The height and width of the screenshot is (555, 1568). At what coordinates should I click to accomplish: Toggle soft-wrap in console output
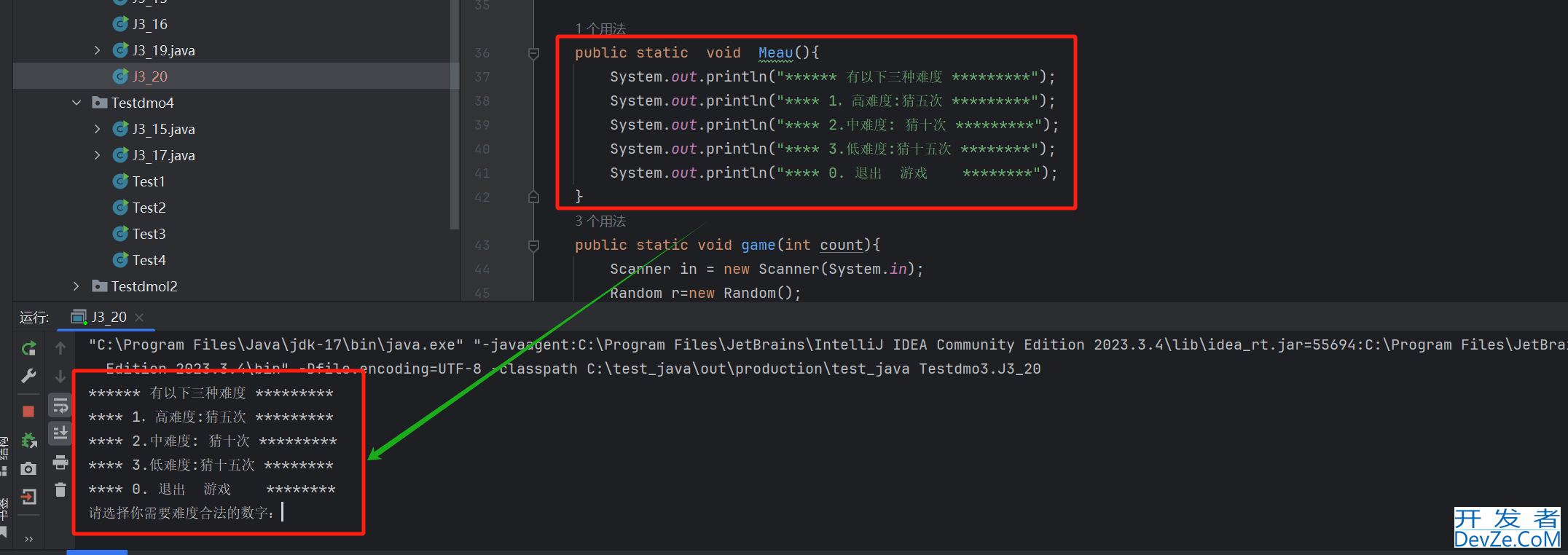(60, 405)
